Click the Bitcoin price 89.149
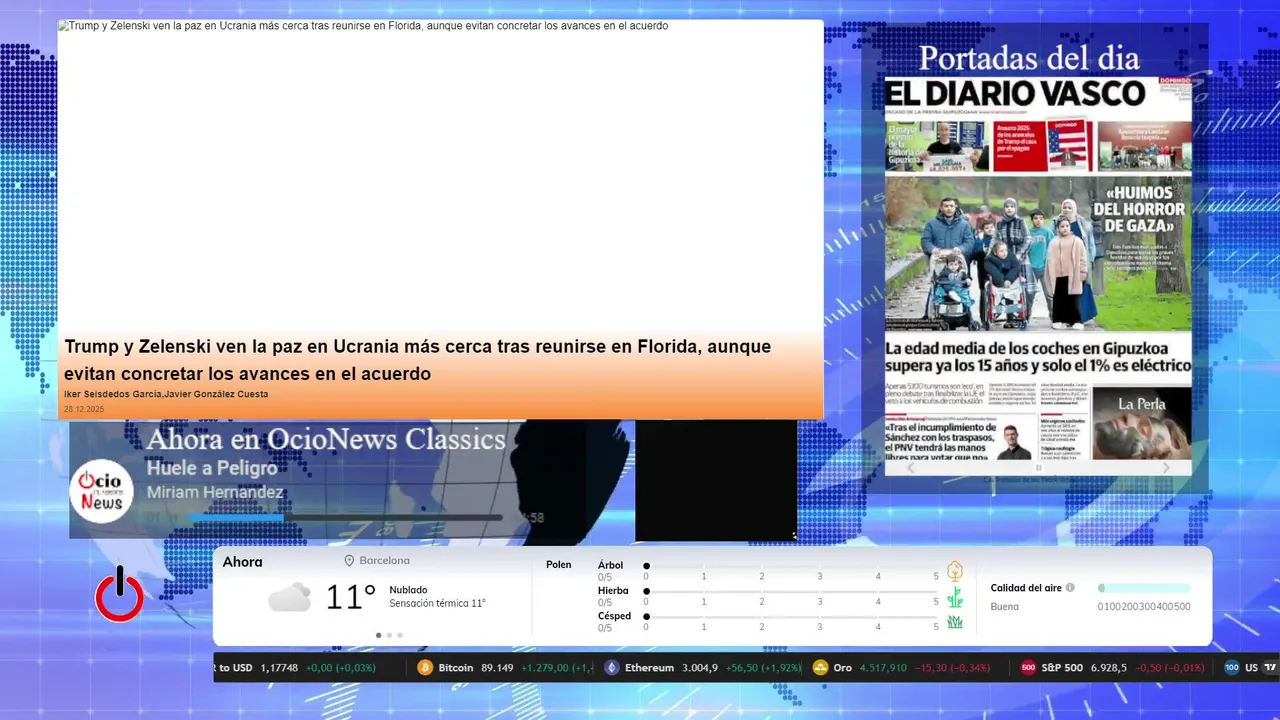The width and height of the screenshot is (1280, 720). tap(497, 667)
